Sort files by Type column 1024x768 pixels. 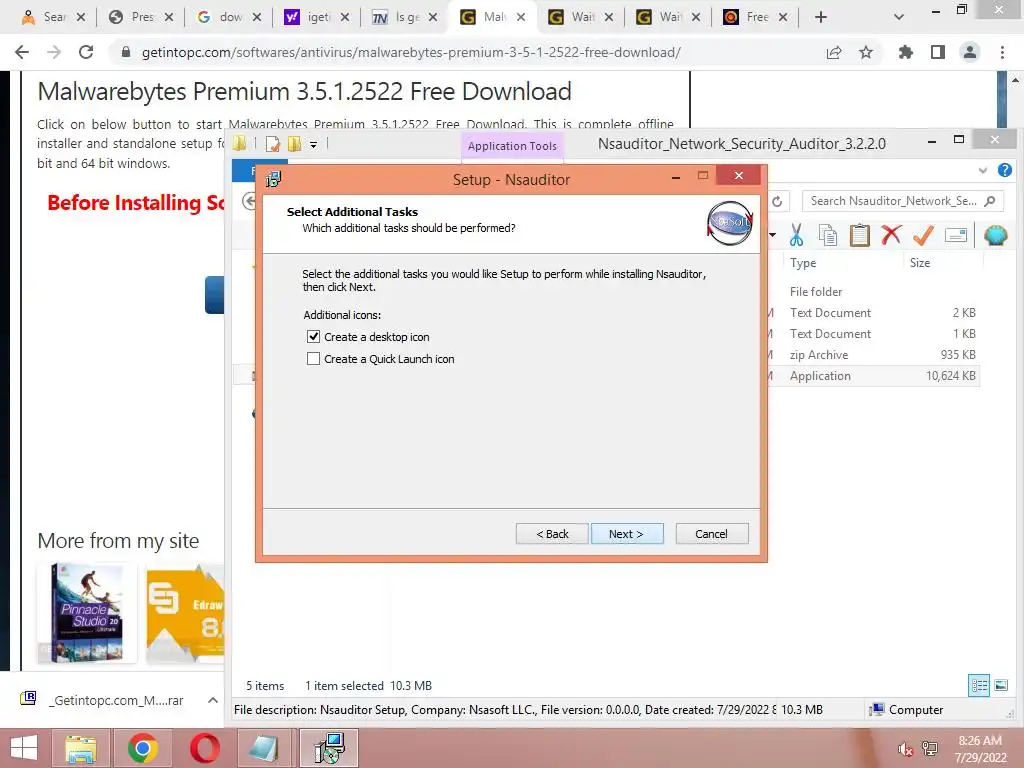[803, 263]
